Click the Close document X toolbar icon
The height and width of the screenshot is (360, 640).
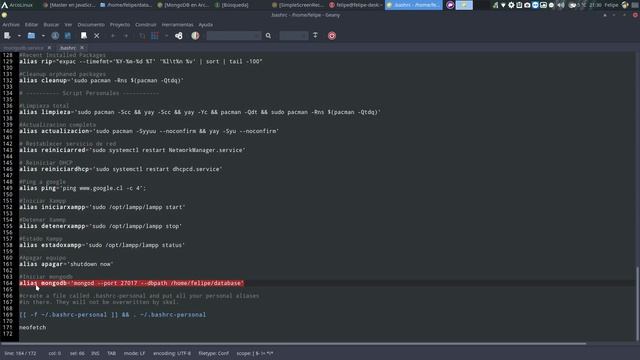[x=97, y=36]
